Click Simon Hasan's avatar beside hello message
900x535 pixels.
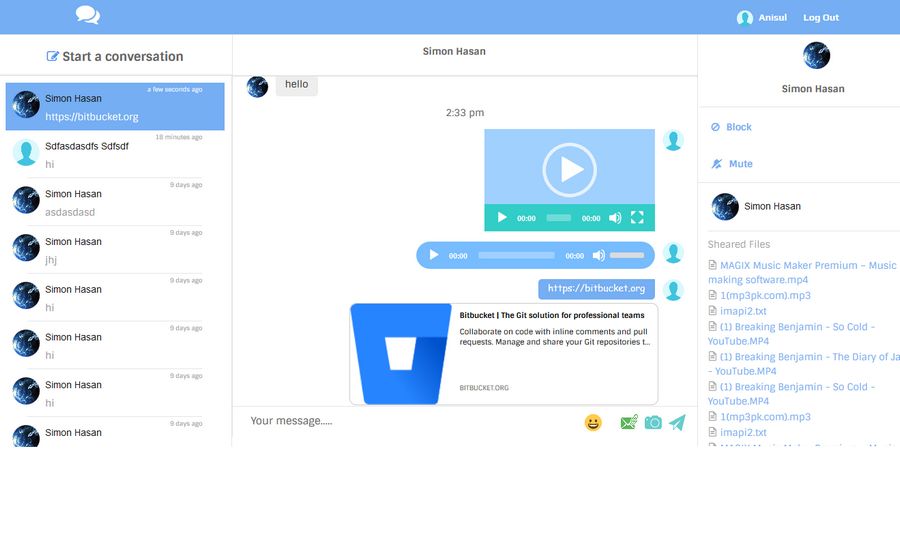pos(257,87)
